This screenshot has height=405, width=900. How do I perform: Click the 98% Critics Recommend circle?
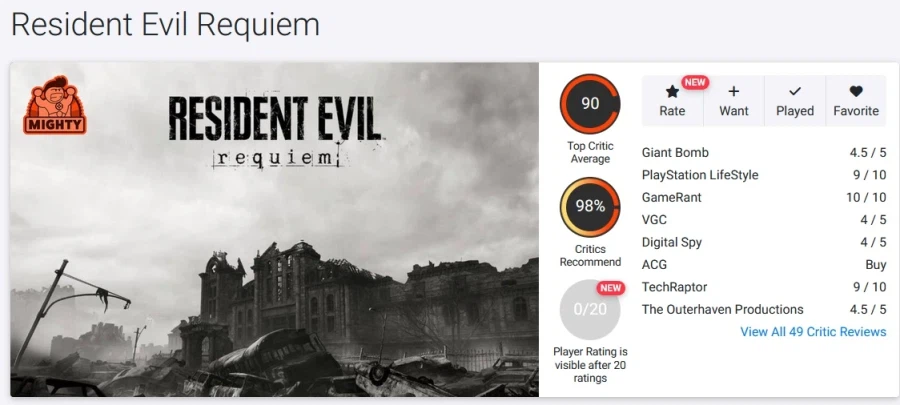[x=590, y=207]
